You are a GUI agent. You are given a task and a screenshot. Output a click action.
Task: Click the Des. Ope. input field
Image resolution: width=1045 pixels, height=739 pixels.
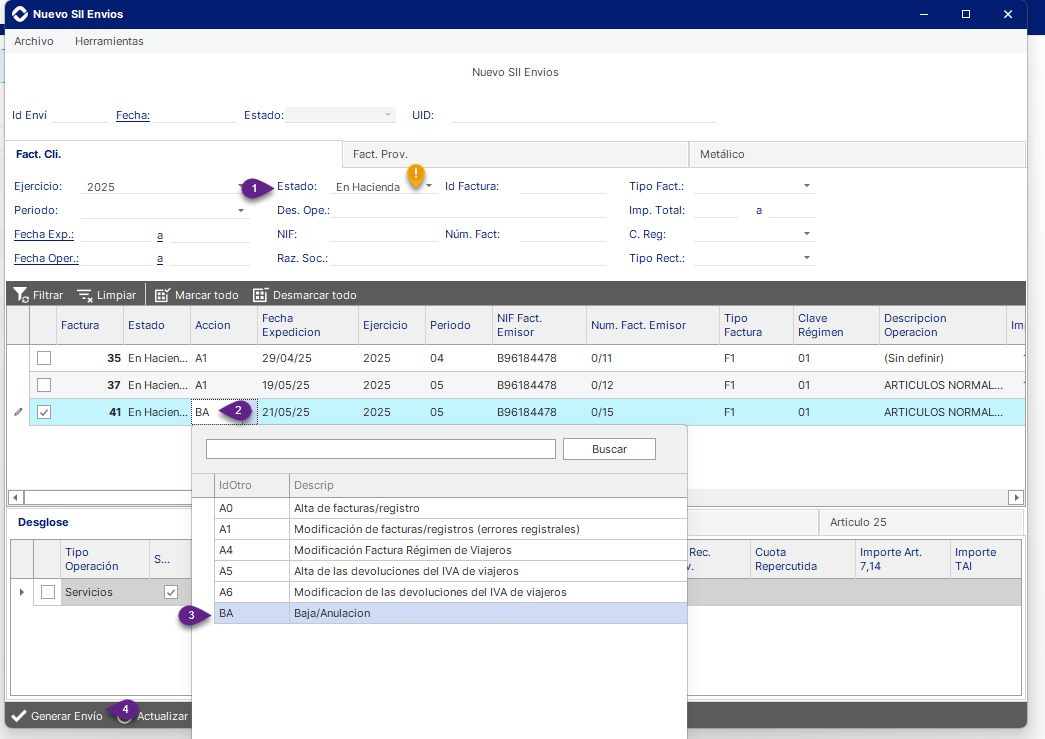pyautogui.click(x=468, y=210)
